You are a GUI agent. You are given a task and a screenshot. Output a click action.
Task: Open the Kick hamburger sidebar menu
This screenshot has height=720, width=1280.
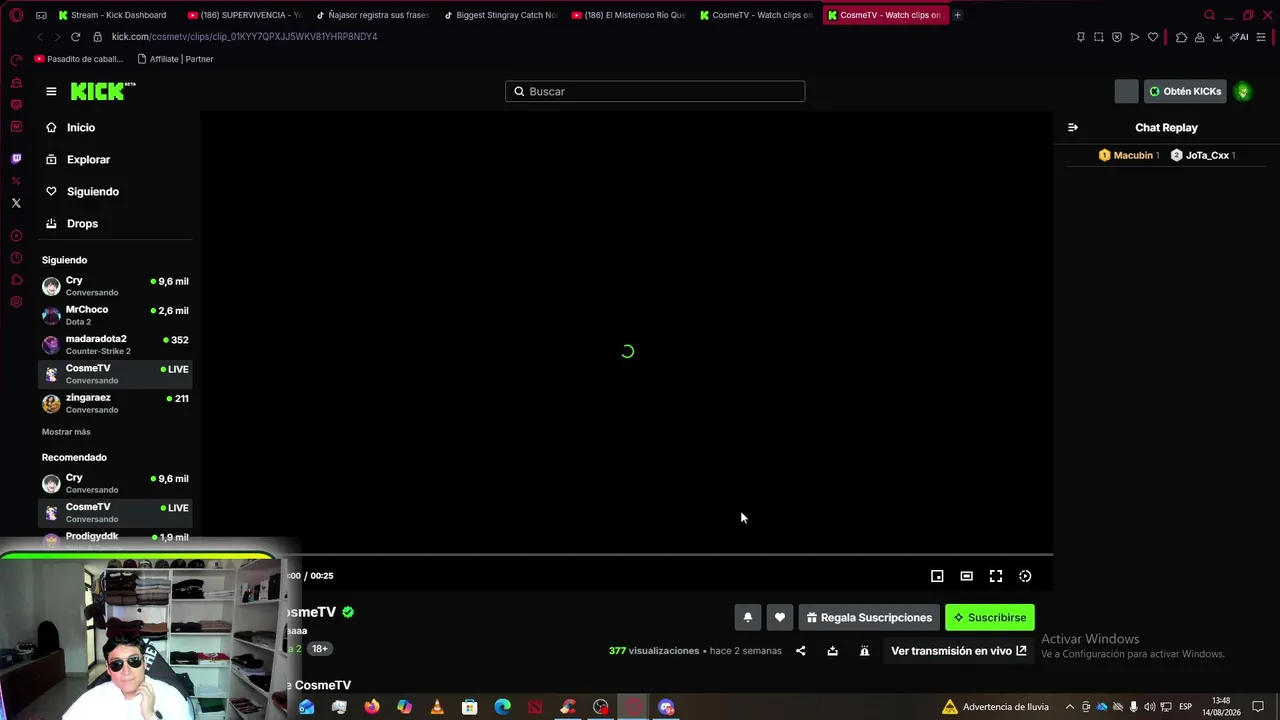[51, 91]
